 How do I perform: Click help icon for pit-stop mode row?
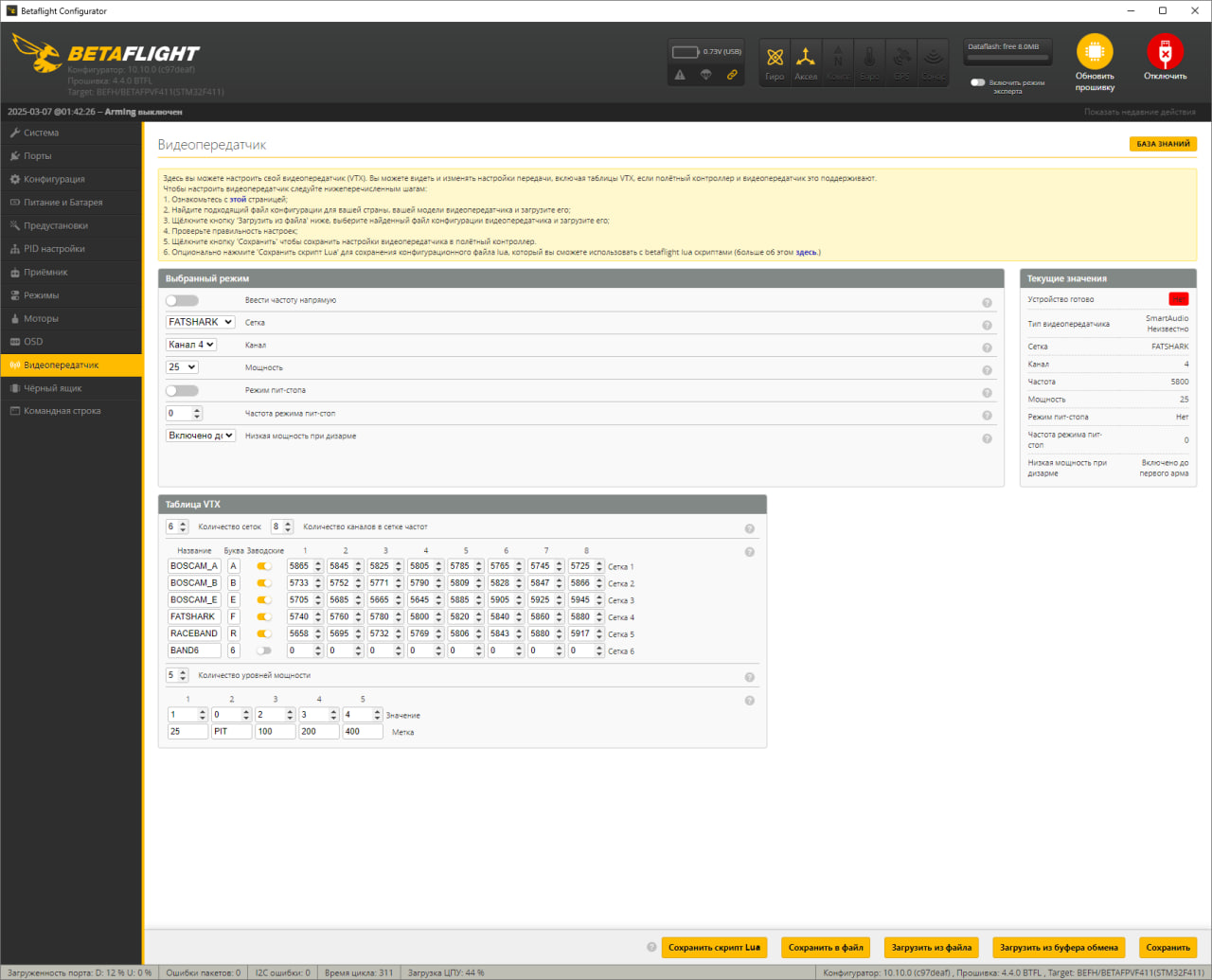coord(987,393)
